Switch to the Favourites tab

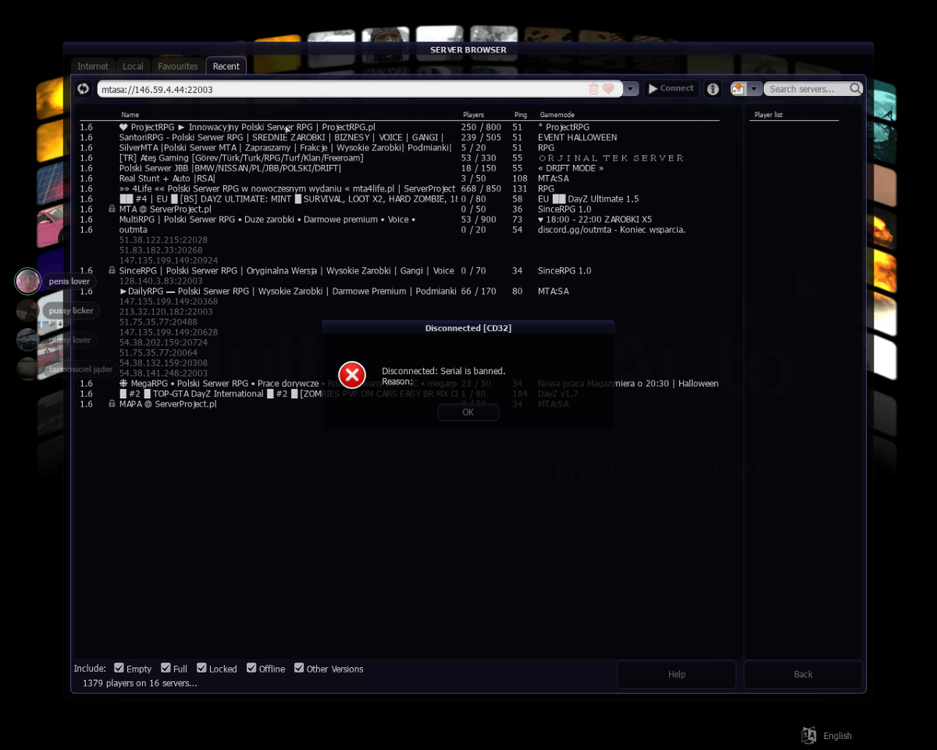pos(177,66)
